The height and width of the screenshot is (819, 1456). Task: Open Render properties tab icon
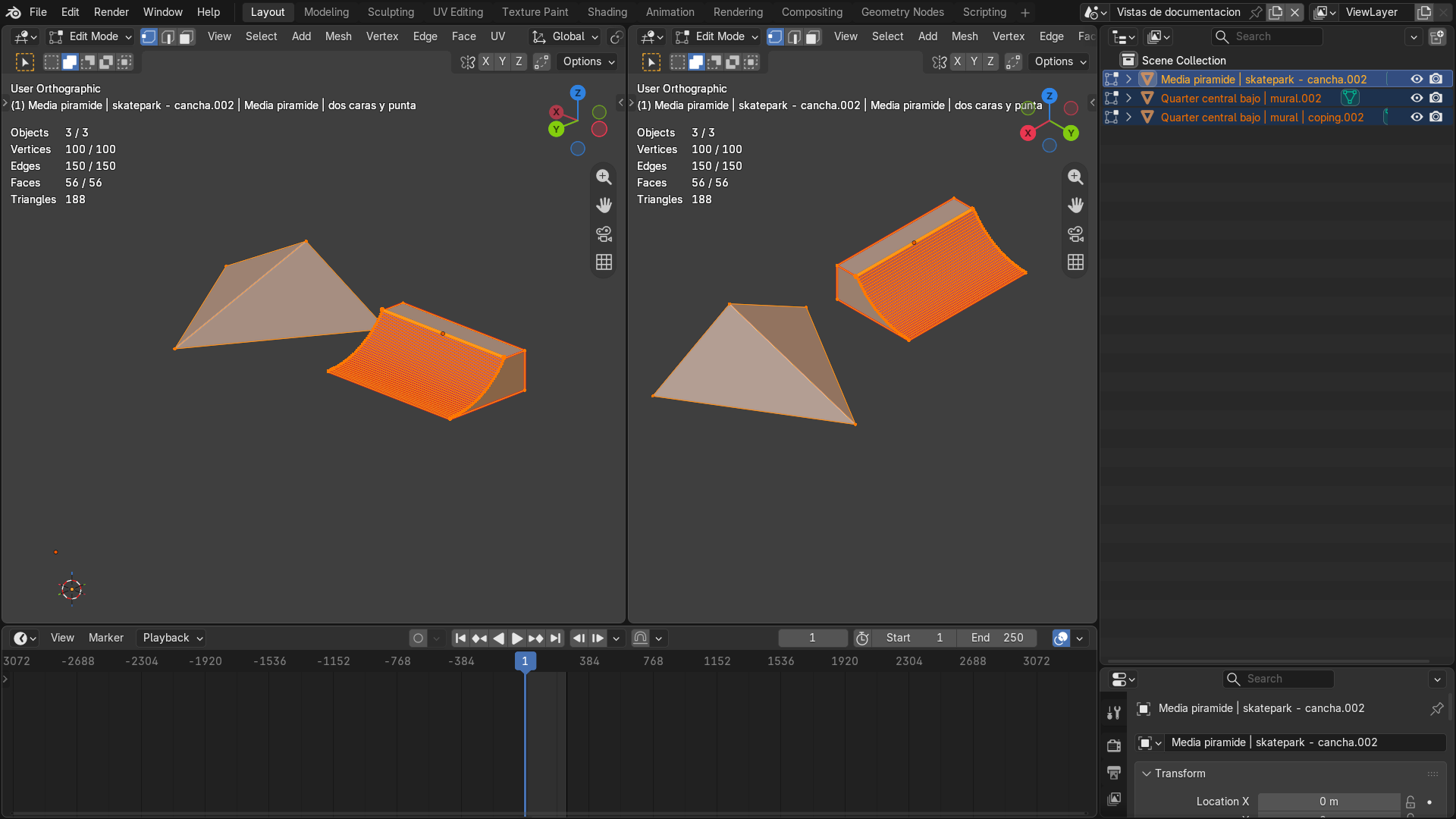[1114, 745]
